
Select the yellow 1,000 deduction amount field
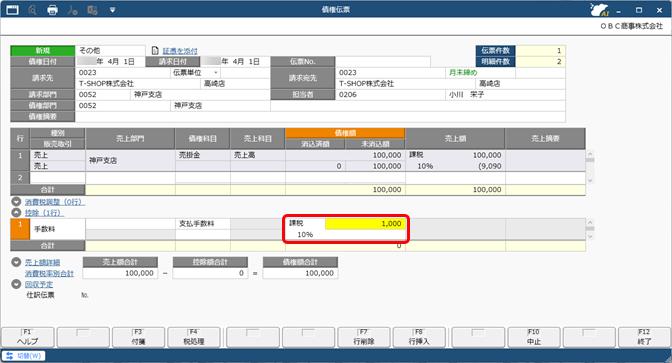365,223
